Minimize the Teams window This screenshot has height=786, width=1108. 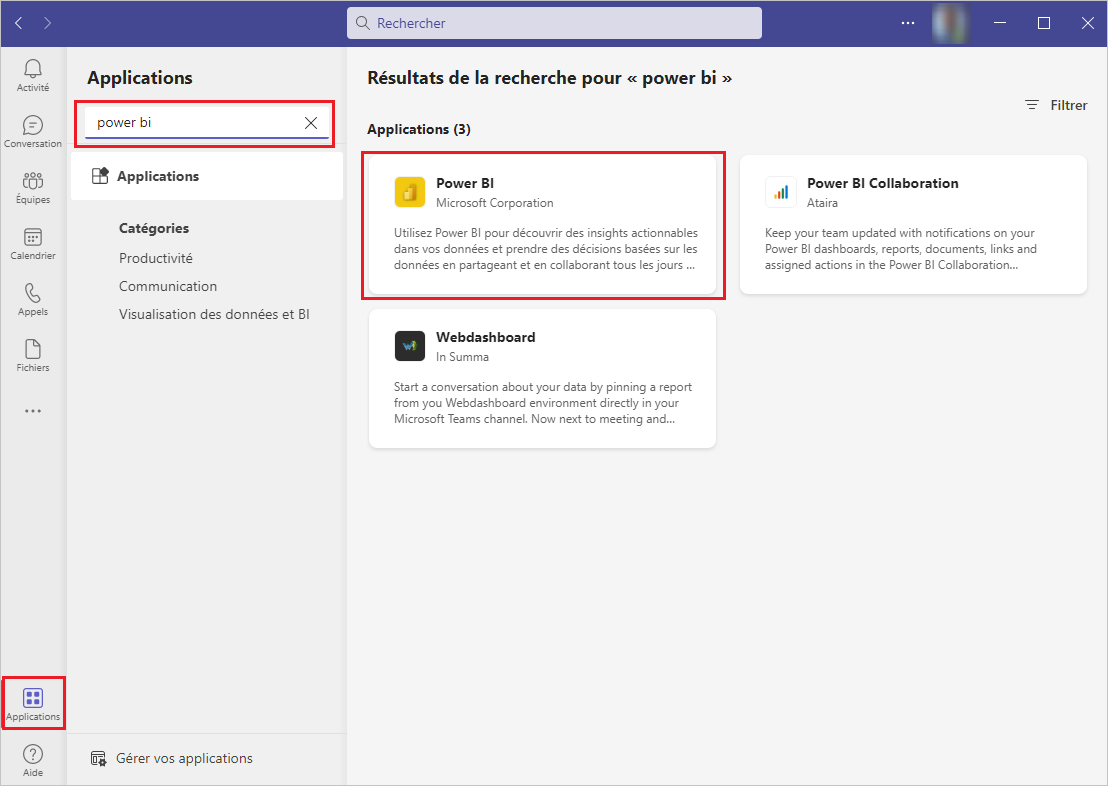(x=1000, y=23)
